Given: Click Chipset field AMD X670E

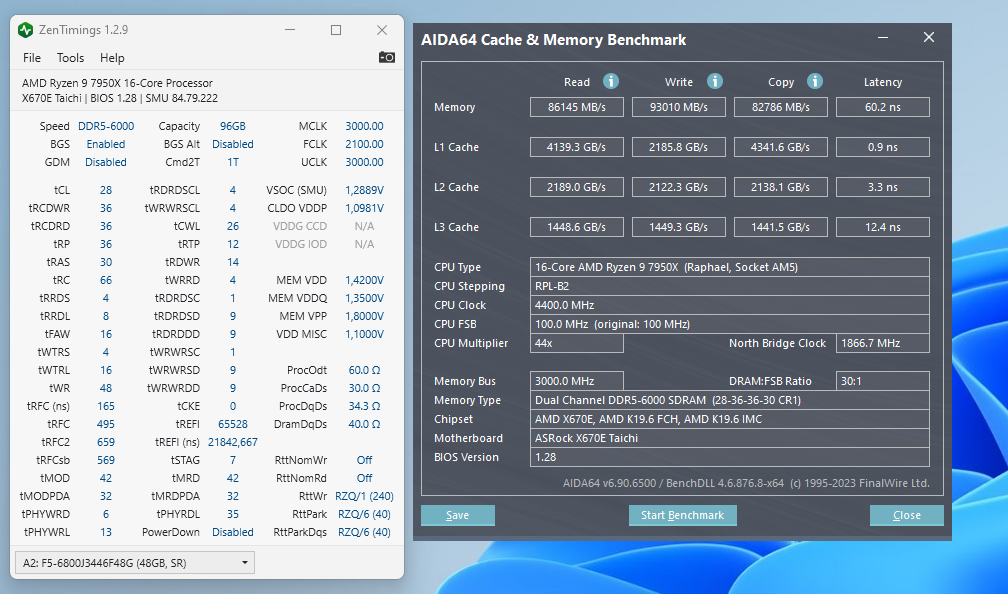Looking at the screenshot, I should tap(730, 419).
